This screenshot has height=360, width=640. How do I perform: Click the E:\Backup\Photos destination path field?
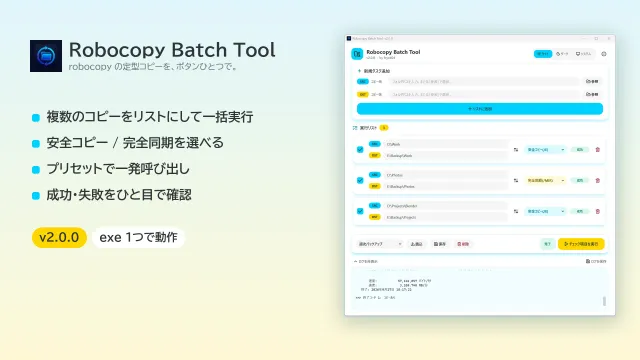click(446, 187)
